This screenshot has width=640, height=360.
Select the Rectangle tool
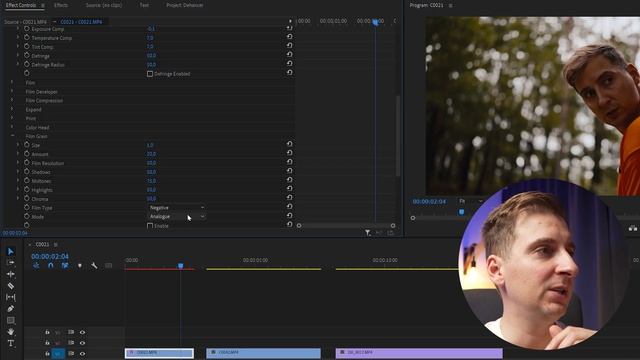coord(11,320)
